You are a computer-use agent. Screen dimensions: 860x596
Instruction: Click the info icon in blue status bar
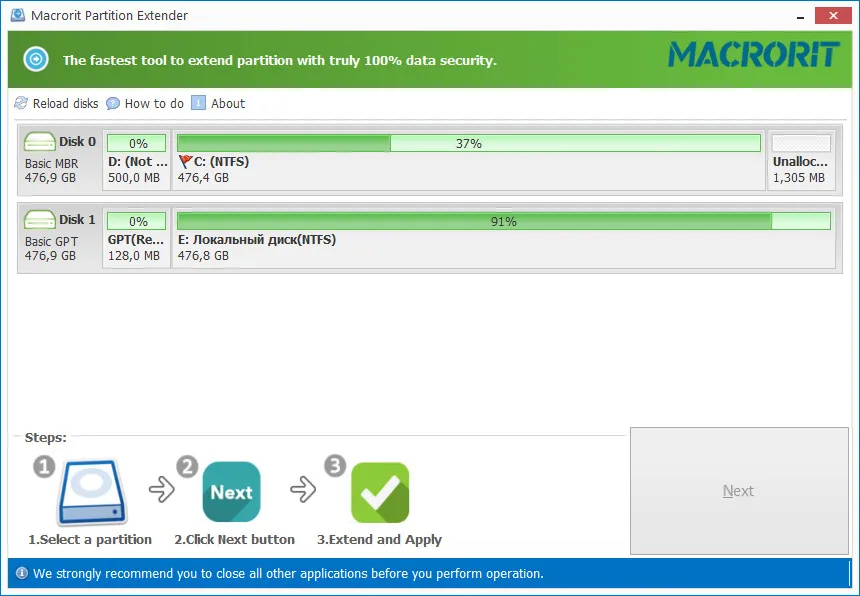coord(22,574)
